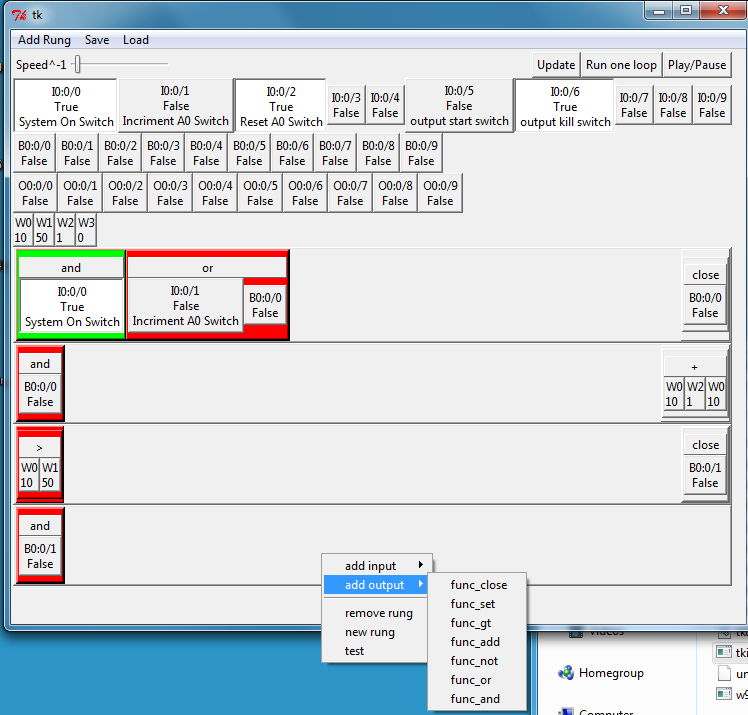The width and height of the screenshot is (748, 715).
Task: Click the W2 word register in register row
Action: pos(65,230)
